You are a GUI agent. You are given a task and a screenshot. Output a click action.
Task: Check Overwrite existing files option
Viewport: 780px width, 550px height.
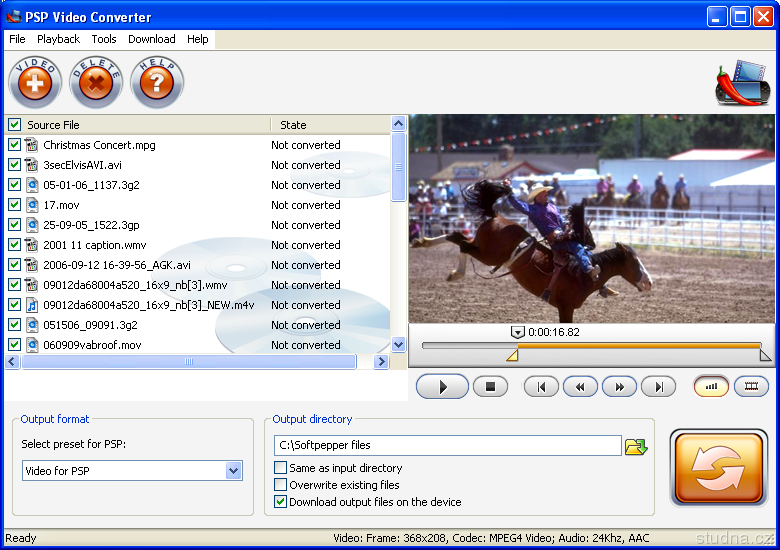281,485
